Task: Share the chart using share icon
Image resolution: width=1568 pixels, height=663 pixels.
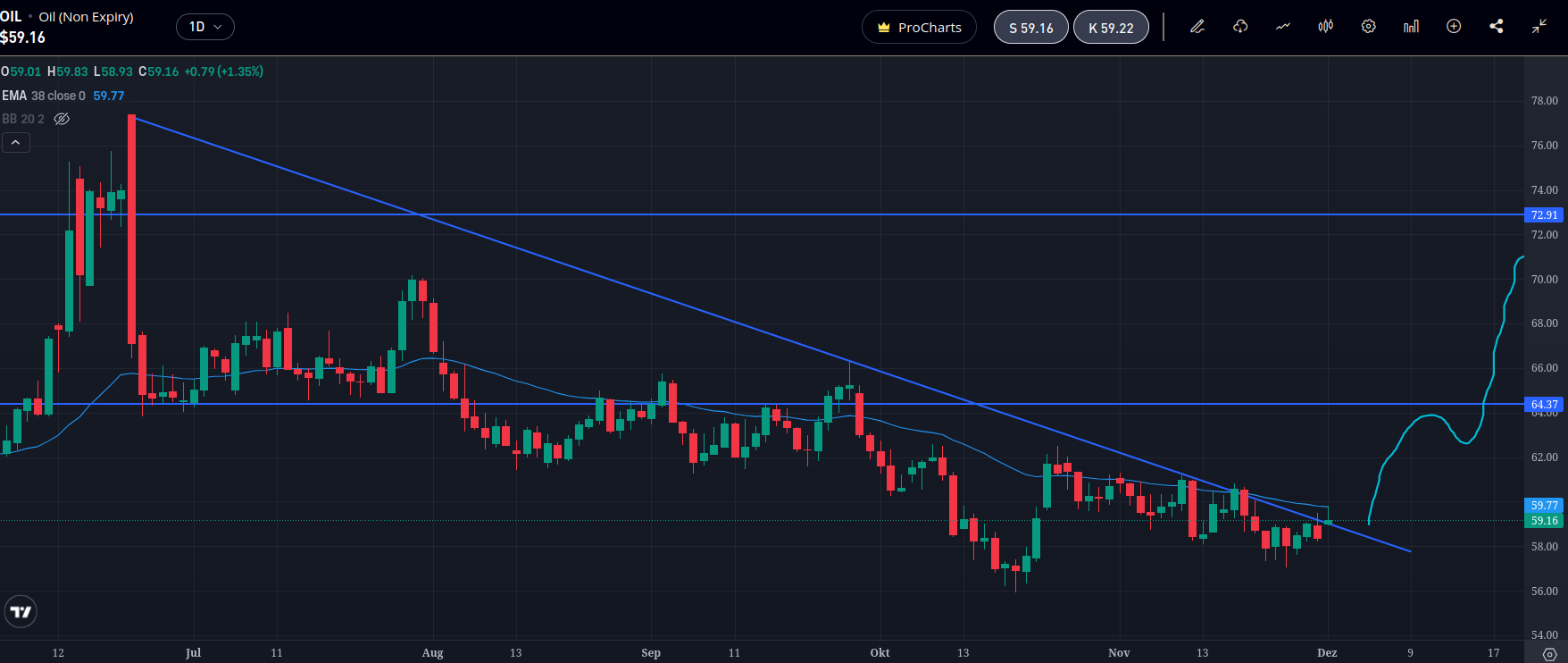Action: click(1497, 27)
